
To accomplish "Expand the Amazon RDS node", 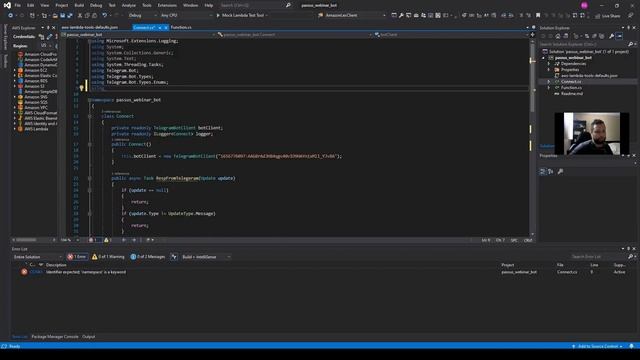I will [x=15, y=81].
